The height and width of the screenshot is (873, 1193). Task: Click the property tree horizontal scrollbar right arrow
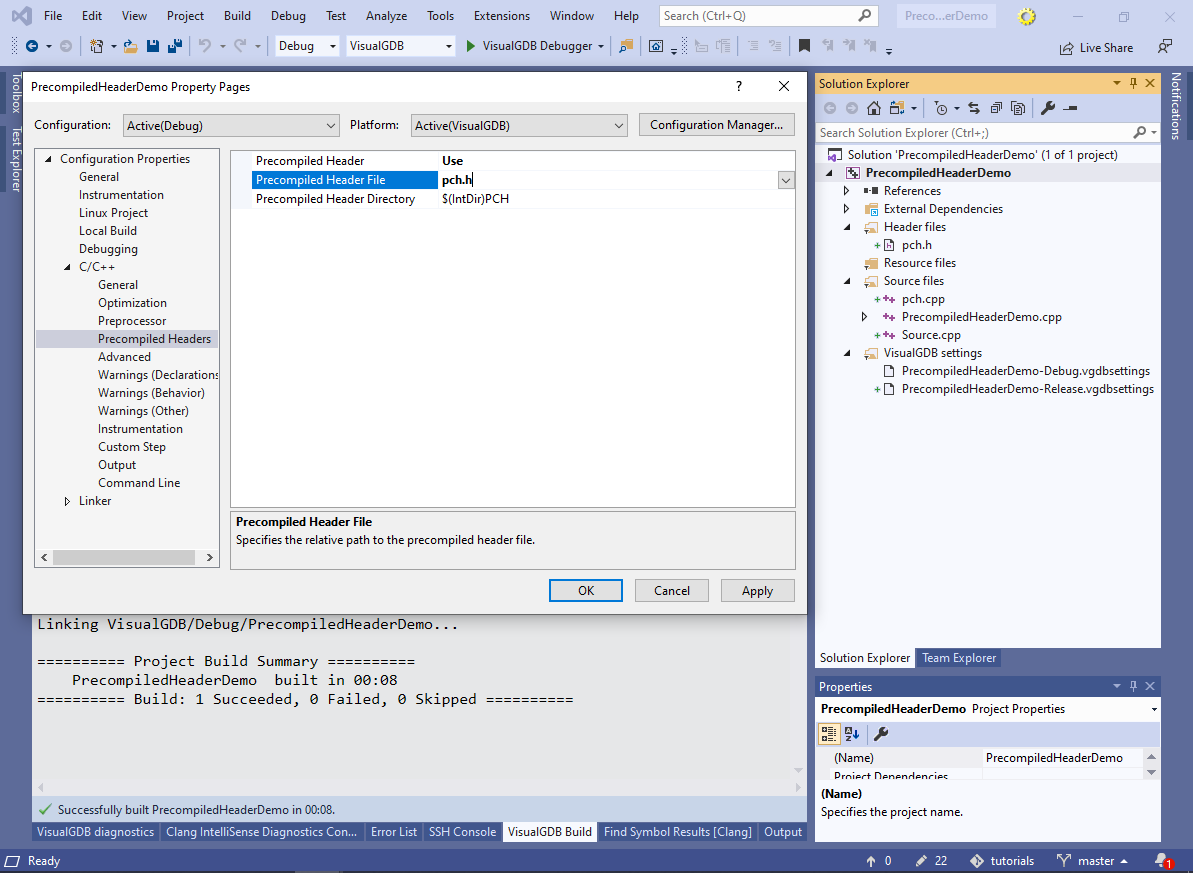coord(210,558)
